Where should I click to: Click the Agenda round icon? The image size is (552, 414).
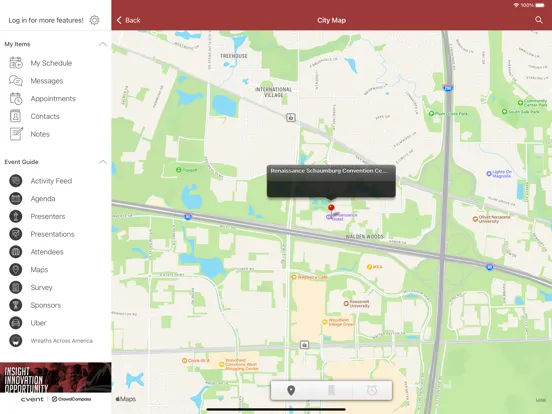click(15, 199)
